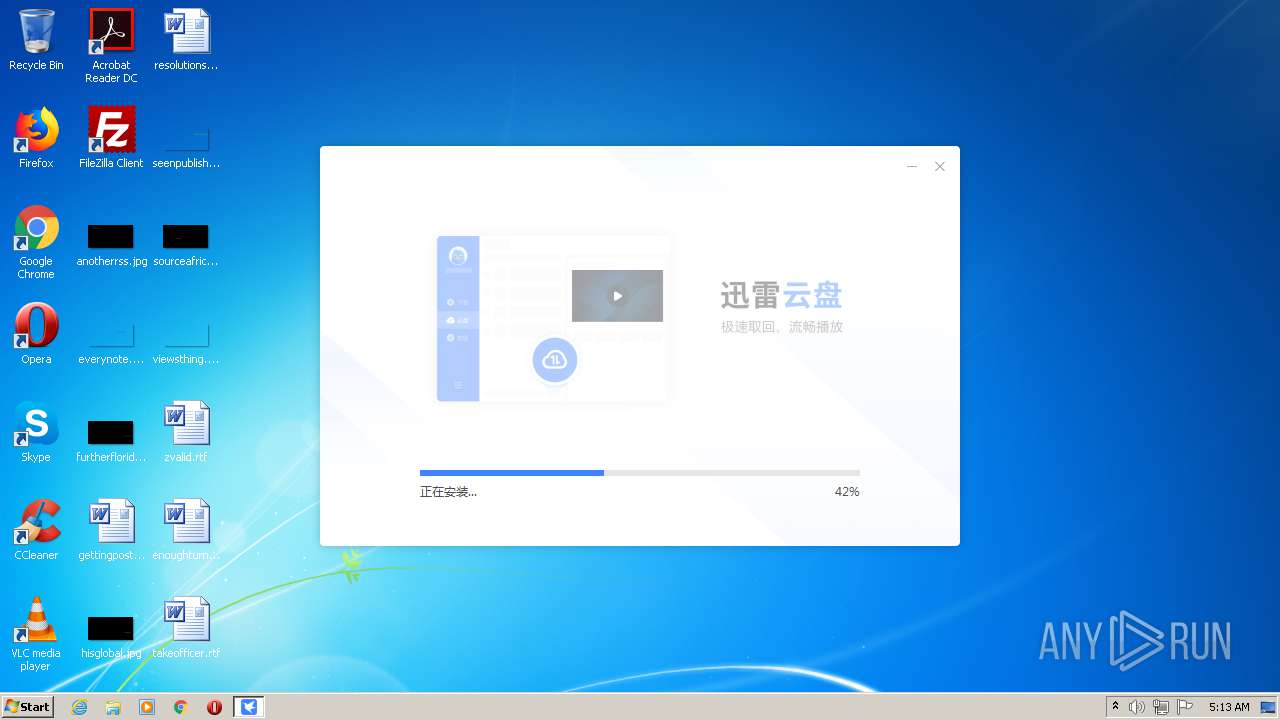Launch Firefox from the desktop
The width and height of the screenshot is (1280, 720).
pos(36,138)
